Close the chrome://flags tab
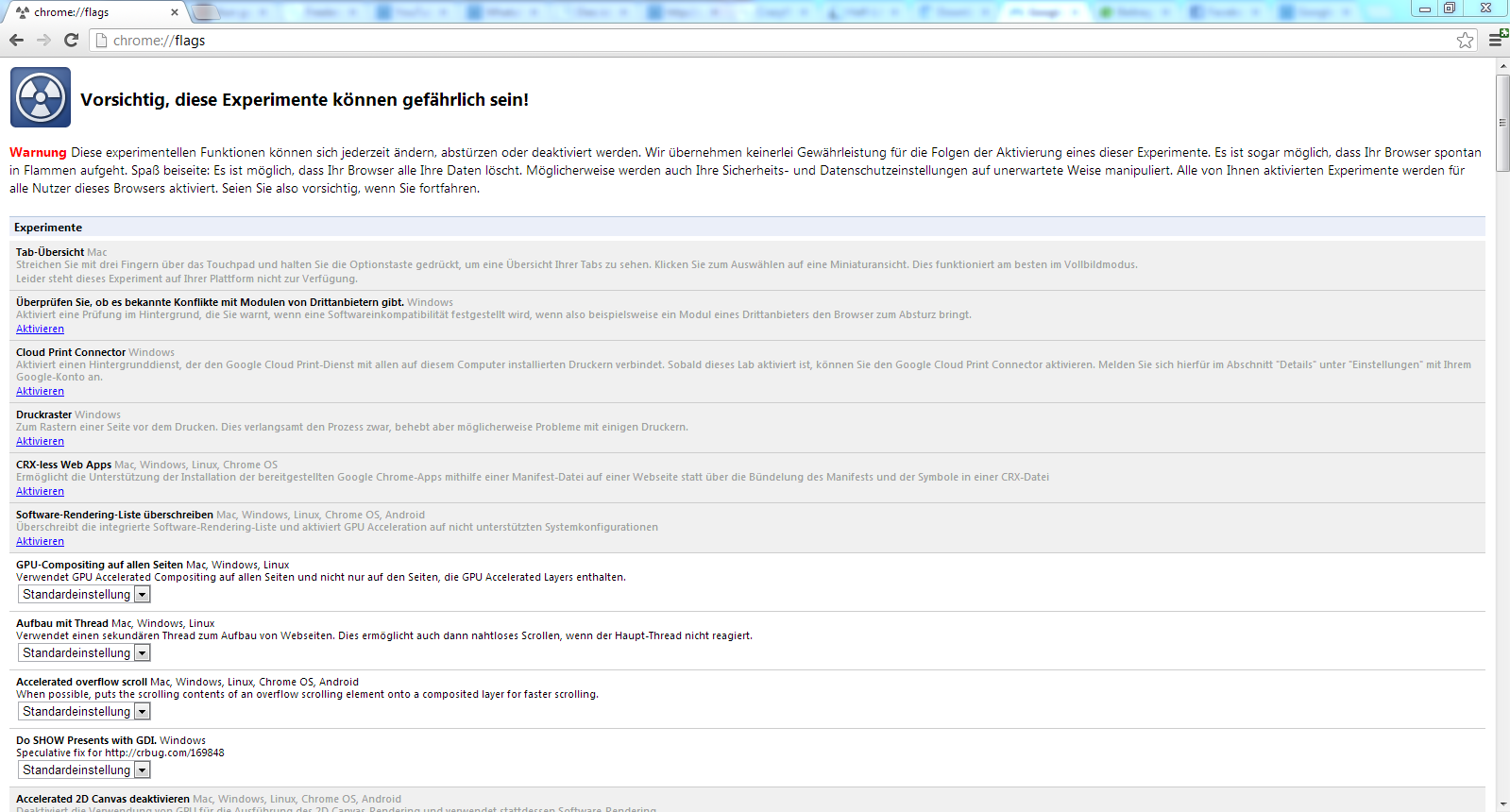Image resolution: width=1510 pixels, height=812 pixels. coord(175,12)
